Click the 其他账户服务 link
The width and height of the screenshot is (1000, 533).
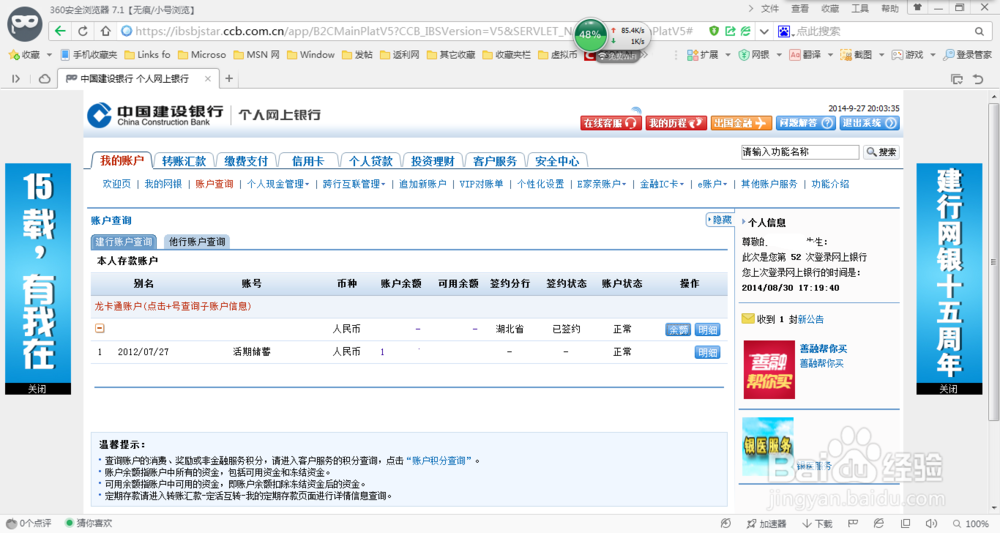tap(769, 184)
